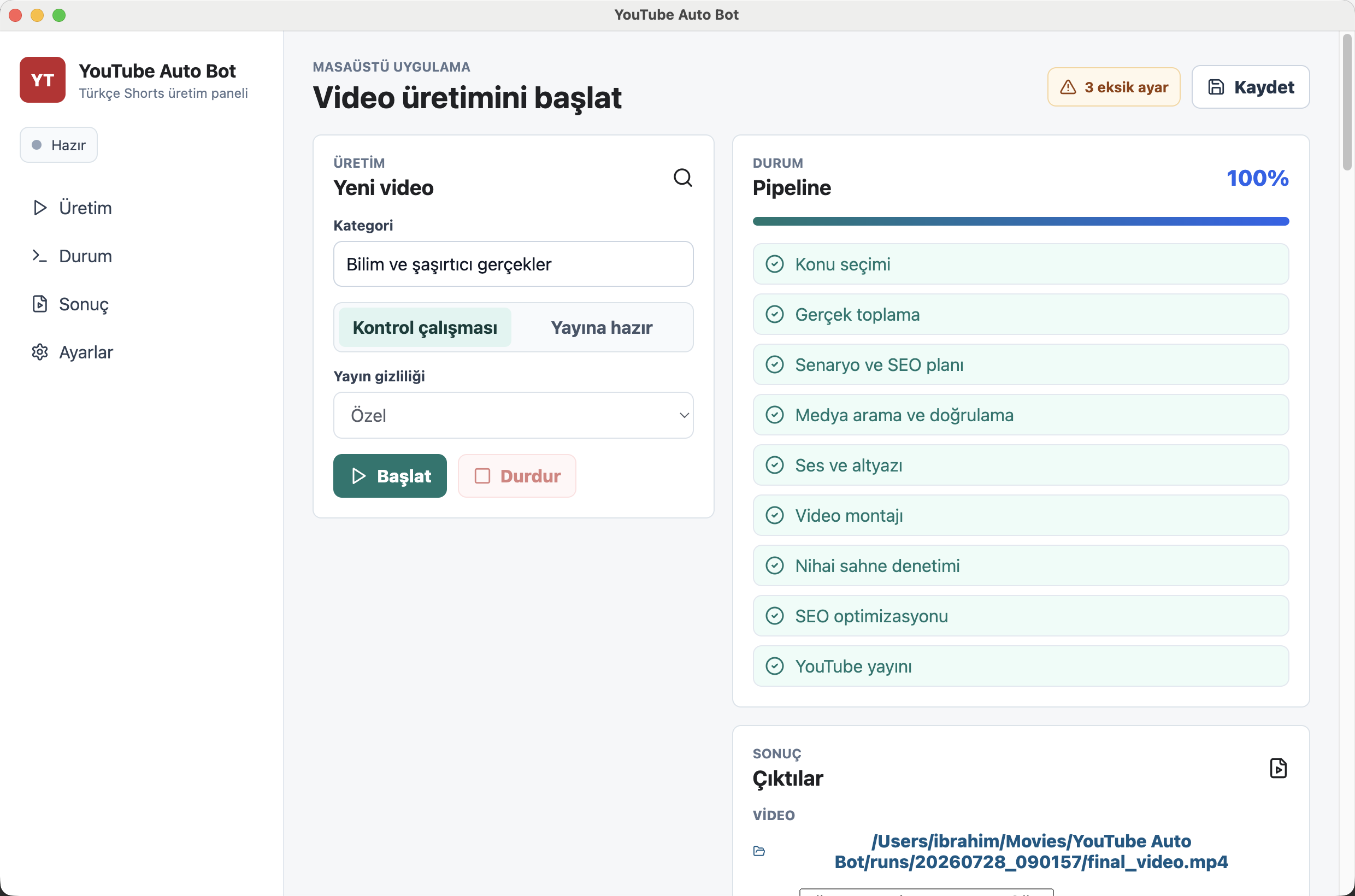Click the warning triangle icon beside 3 eksik ayar

[1068, 87]
